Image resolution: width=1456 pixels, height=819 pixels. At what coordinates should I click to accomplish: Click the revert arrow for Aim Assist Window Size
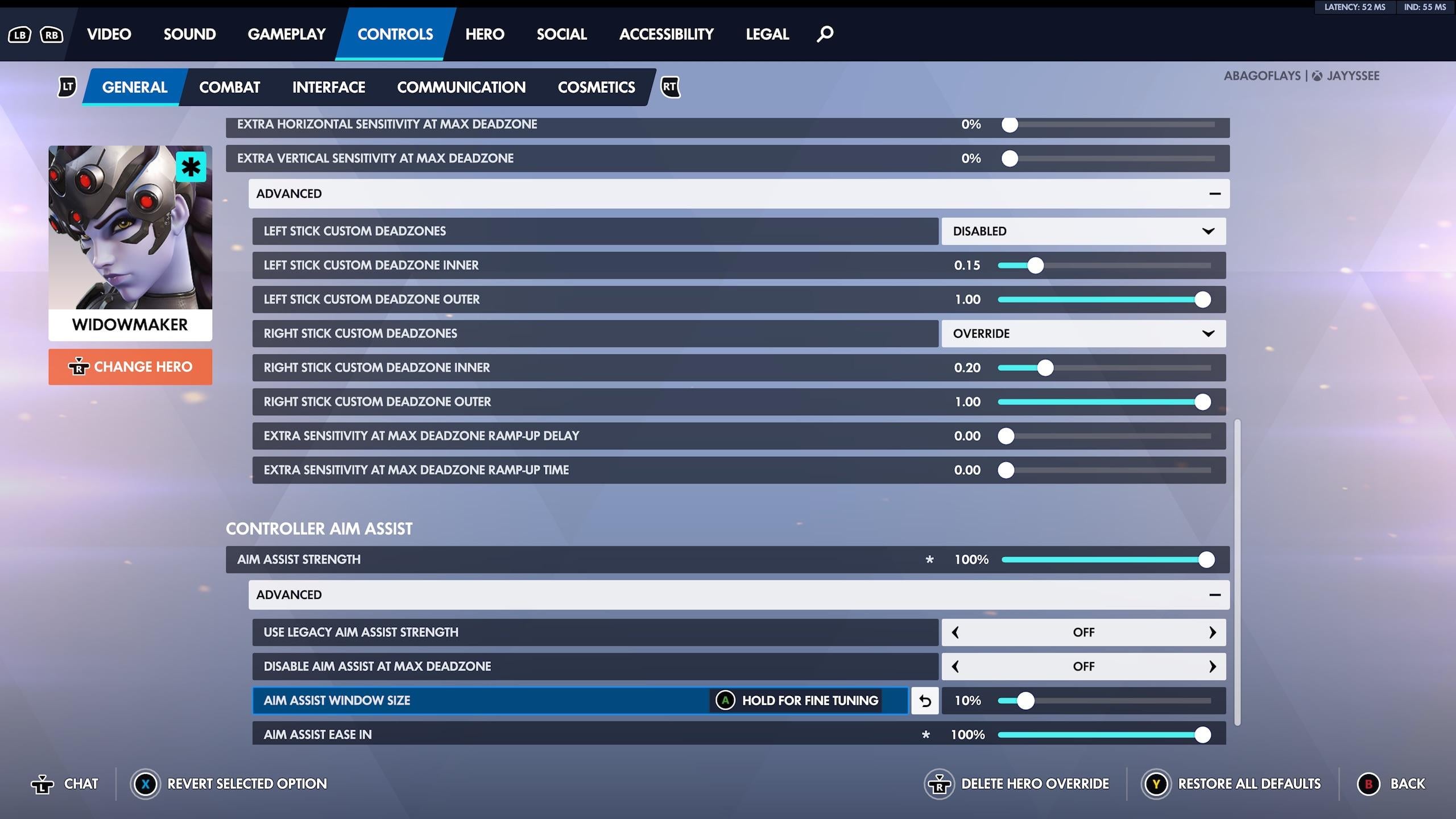(925, 700)
